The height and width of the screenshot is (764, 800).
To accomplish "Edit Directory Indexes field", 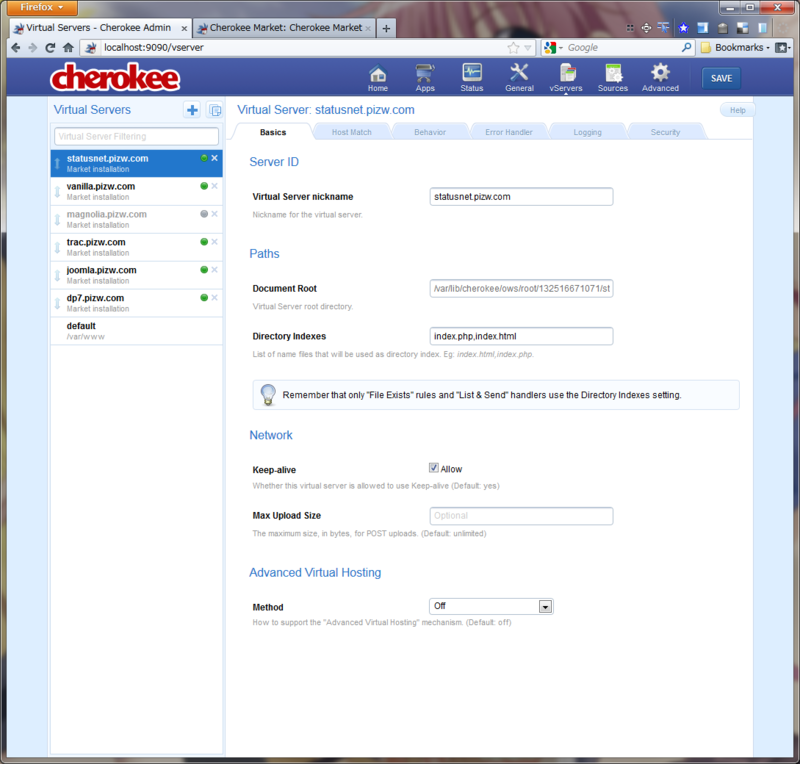I will [521, 336].
